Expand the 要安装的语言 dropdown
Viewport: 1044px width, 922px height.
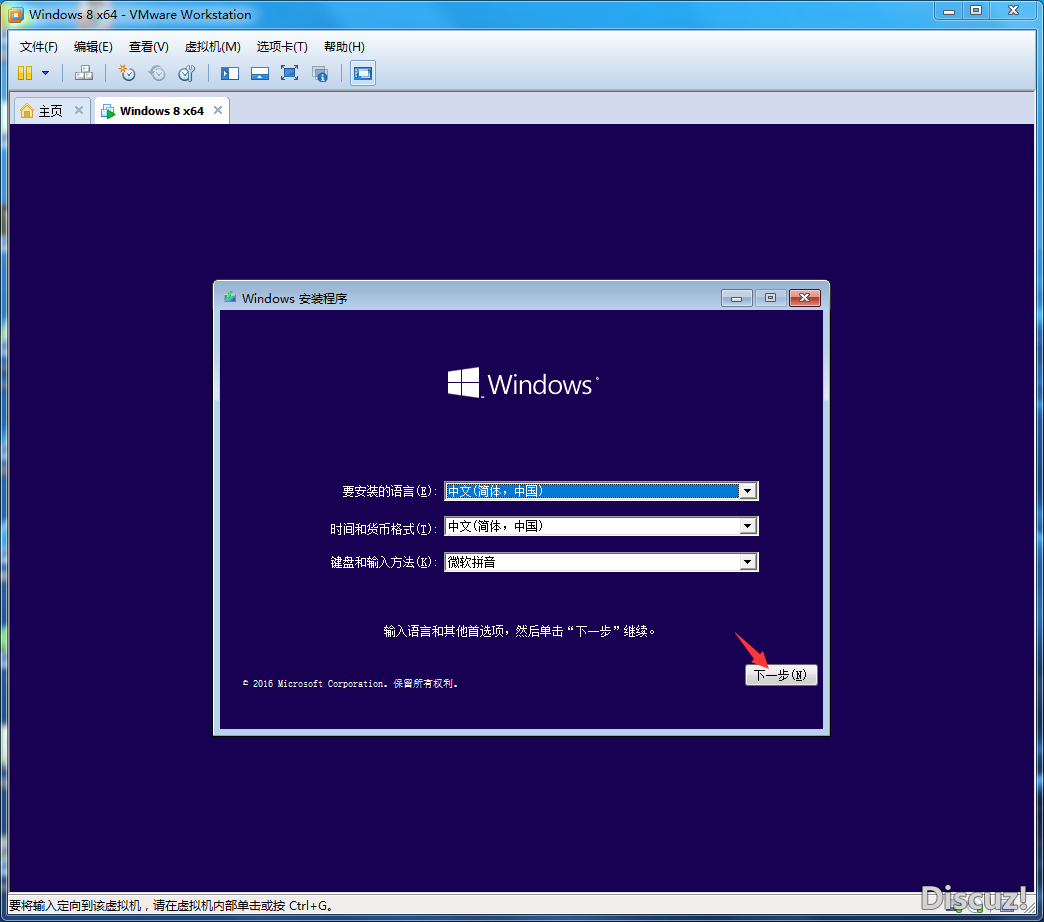pos(748,491)
